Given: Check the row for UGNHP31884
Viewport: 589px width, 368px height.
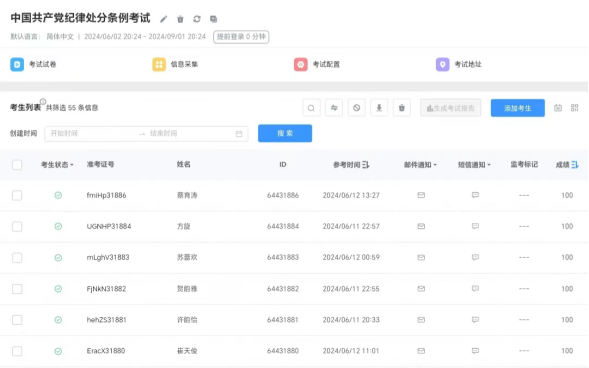Looking at the screenshot, I should pyautogui.click(x=17, y=226).
